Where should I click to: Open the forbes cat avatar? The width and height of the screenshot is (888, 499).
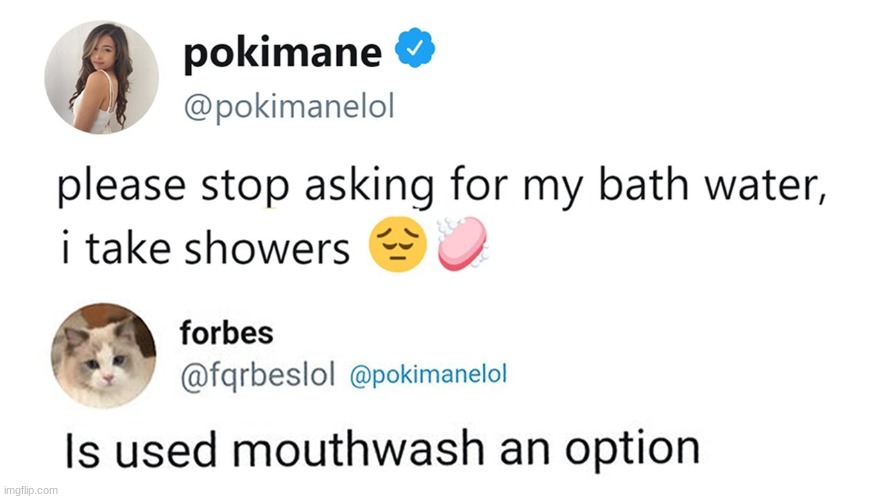pyautogui.click(x=104, y=355)
